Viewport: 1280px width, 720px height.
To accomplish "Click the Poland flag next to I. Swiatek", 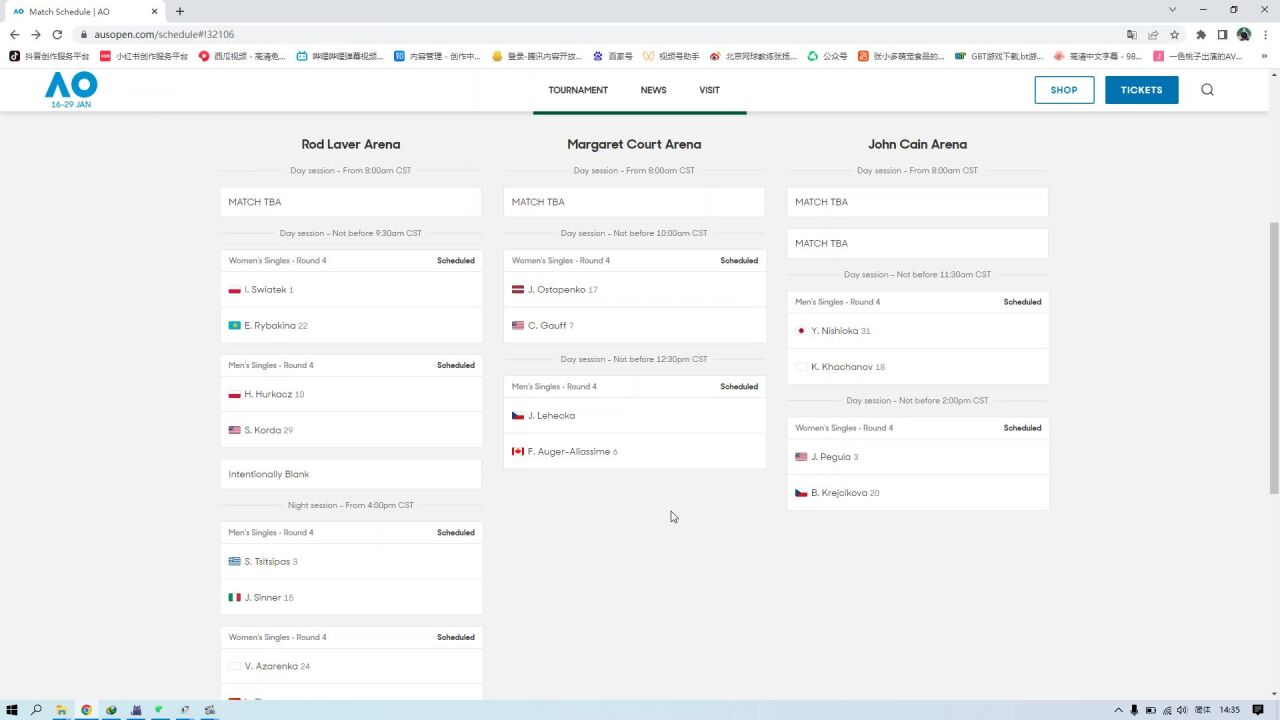I will click(x=234, y=290).
